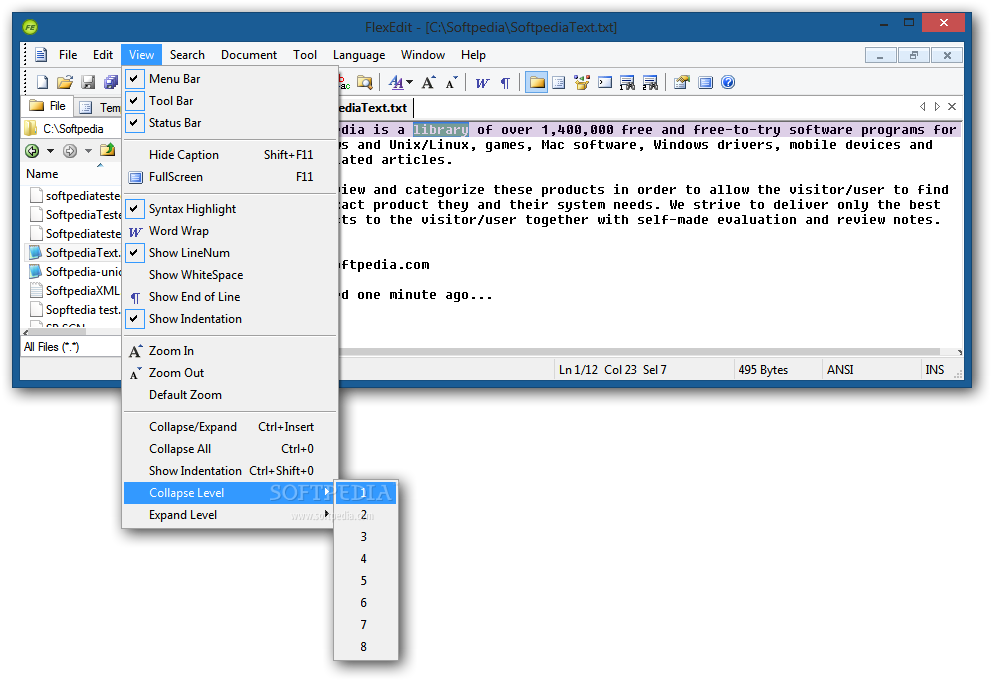Open the Language menu
The image size is (992, 681).
pos(359,55)
